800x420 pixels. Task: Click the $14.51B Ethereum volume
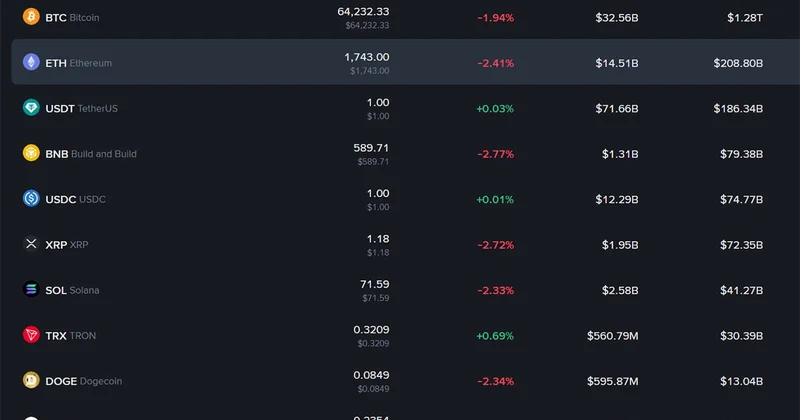(x=617, y=63)
